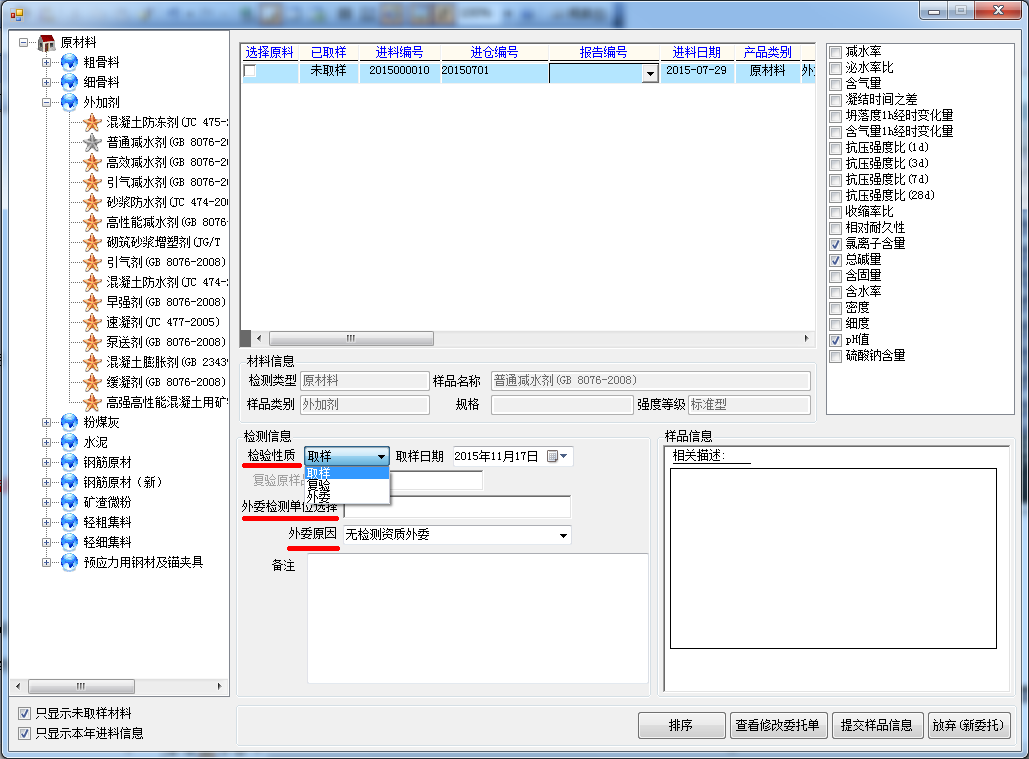Viewport: 1029px width, 759px height.
Task: Expand the 细骨料 tree node
Action: (x=46, y=82)
